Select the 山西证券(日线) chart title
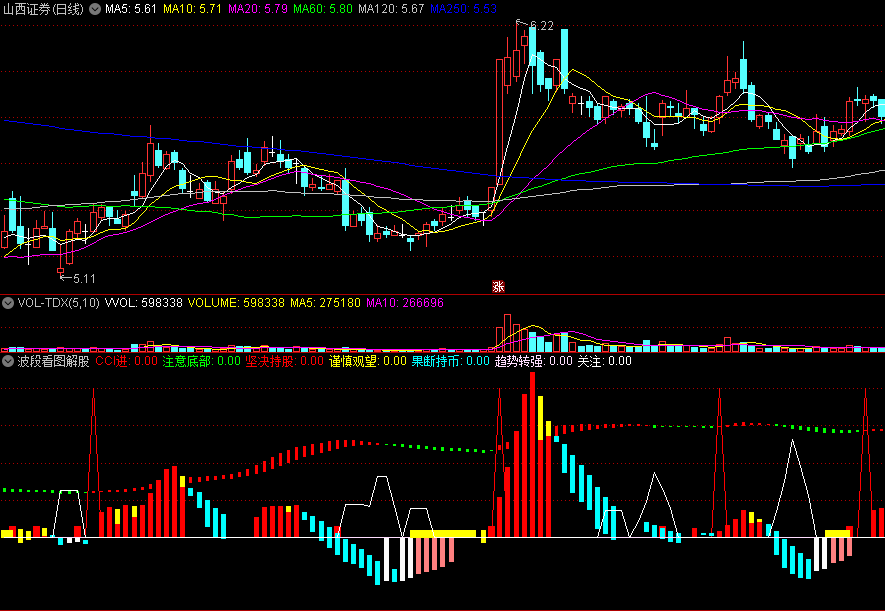The height and width of the screenshot is (611, 885). (x=43, y=9)
